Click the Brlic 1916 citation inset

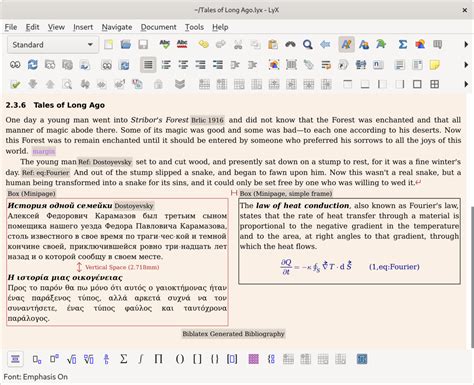tap(207, 120)
